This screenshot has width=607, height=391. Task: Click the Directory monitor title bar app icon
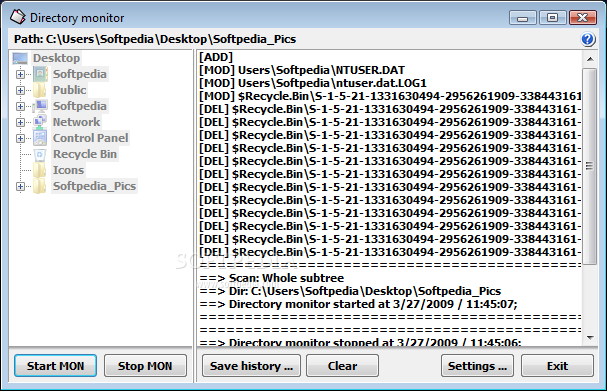(17, 17)
